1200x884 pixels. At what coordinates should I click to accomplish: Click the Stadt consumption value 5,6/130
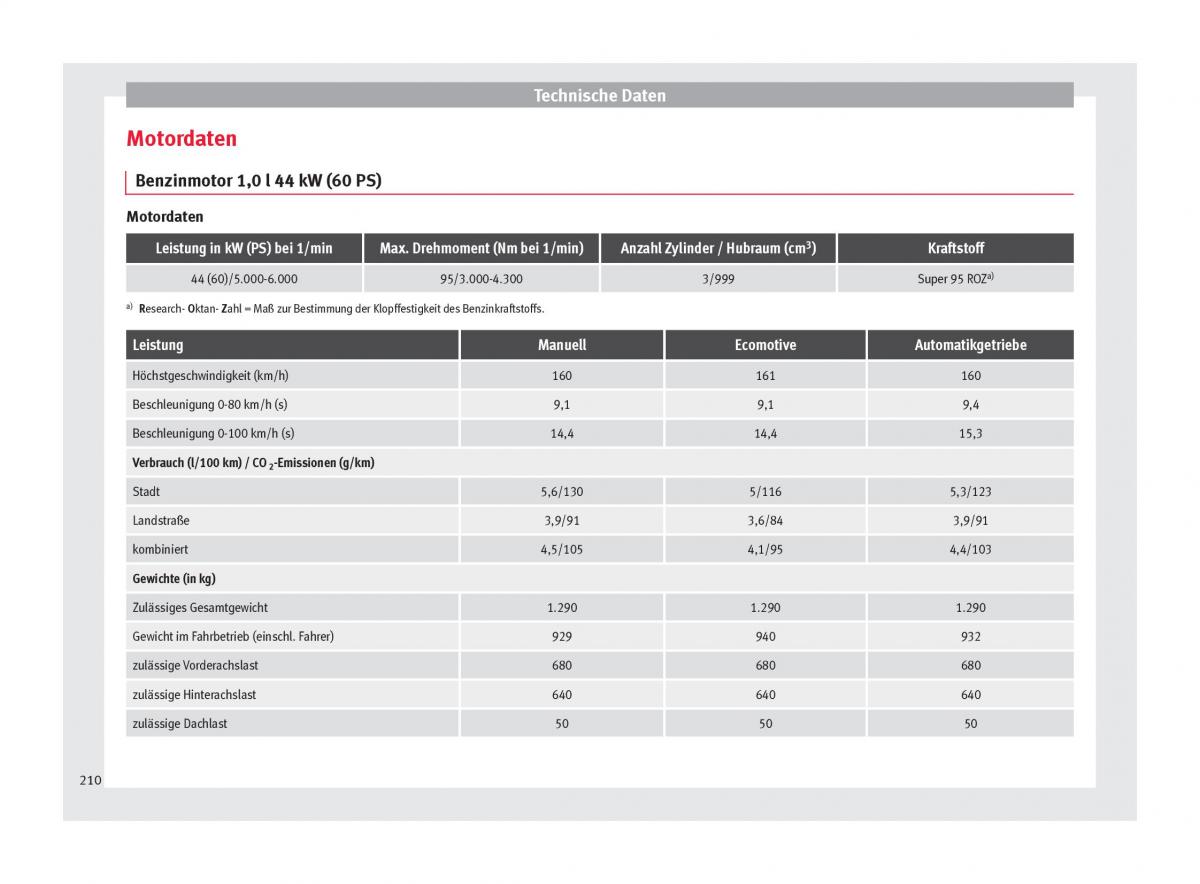[x=561, y=492]
